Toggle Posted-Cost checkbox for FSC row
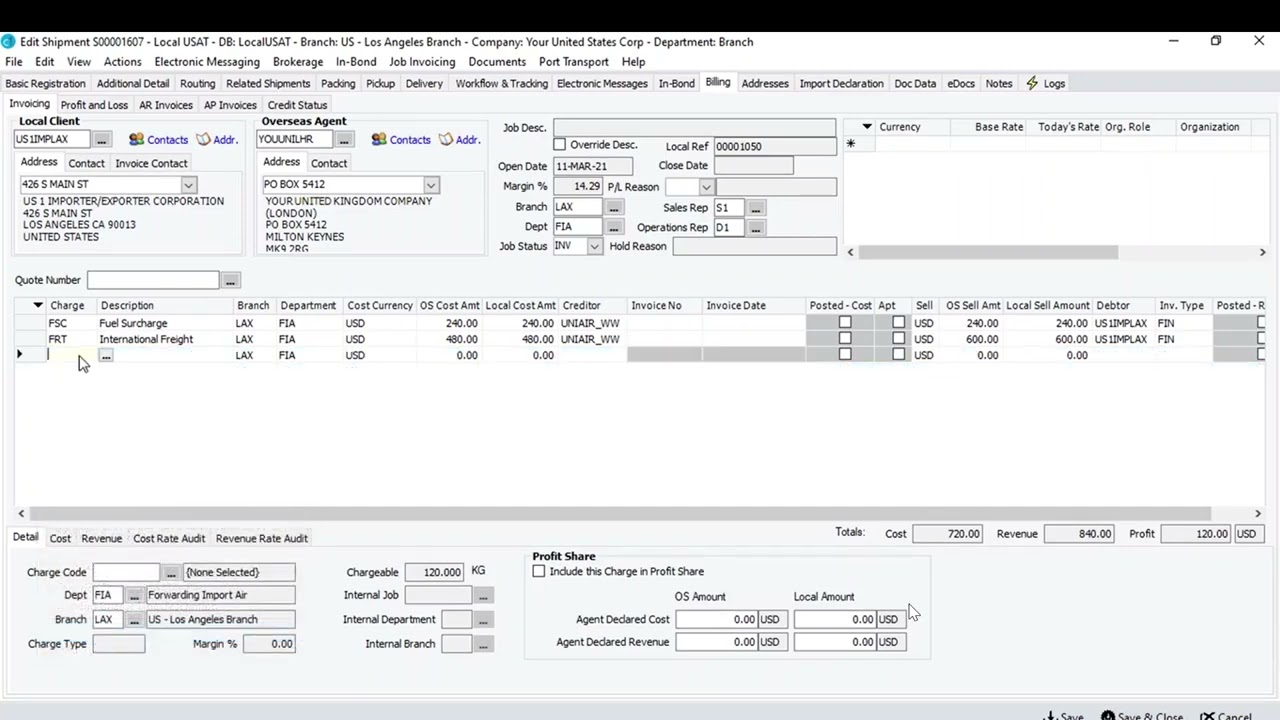The image size is (1280, 720). tap(845, 323)
